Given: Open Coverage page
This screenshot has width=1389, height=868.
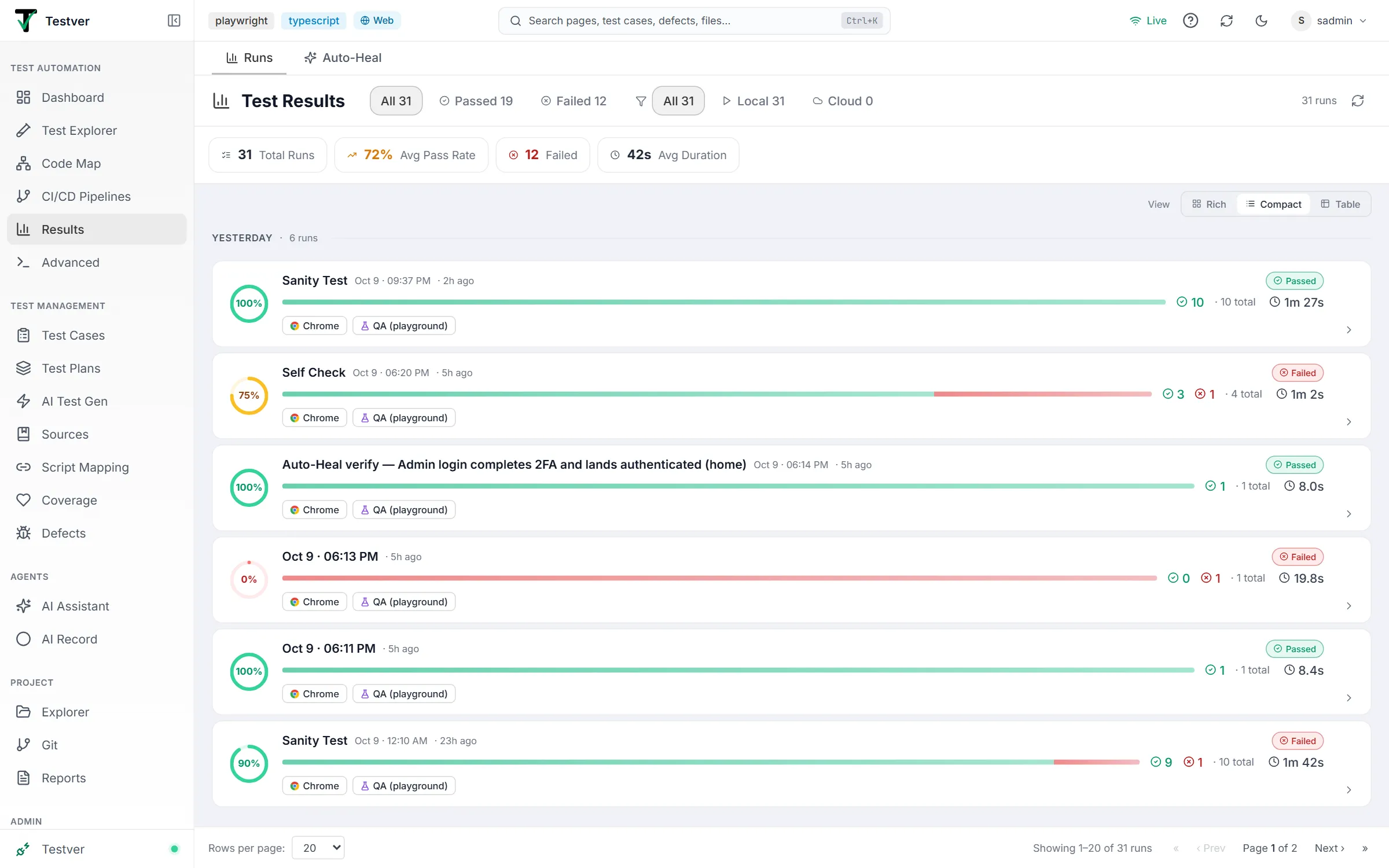Looking at the screenshot, I should click(97, 500).
